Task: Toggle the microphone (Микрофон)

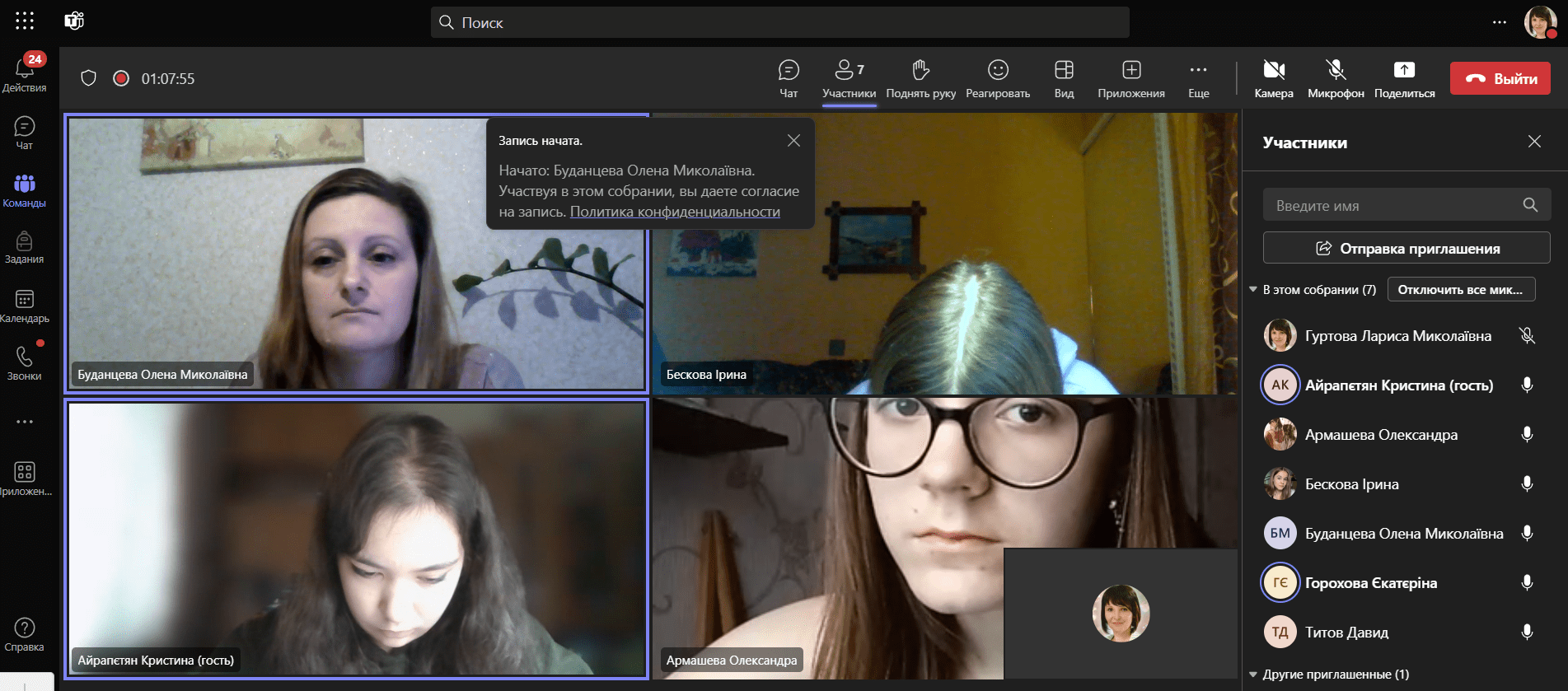Action: click(1336, 79)
